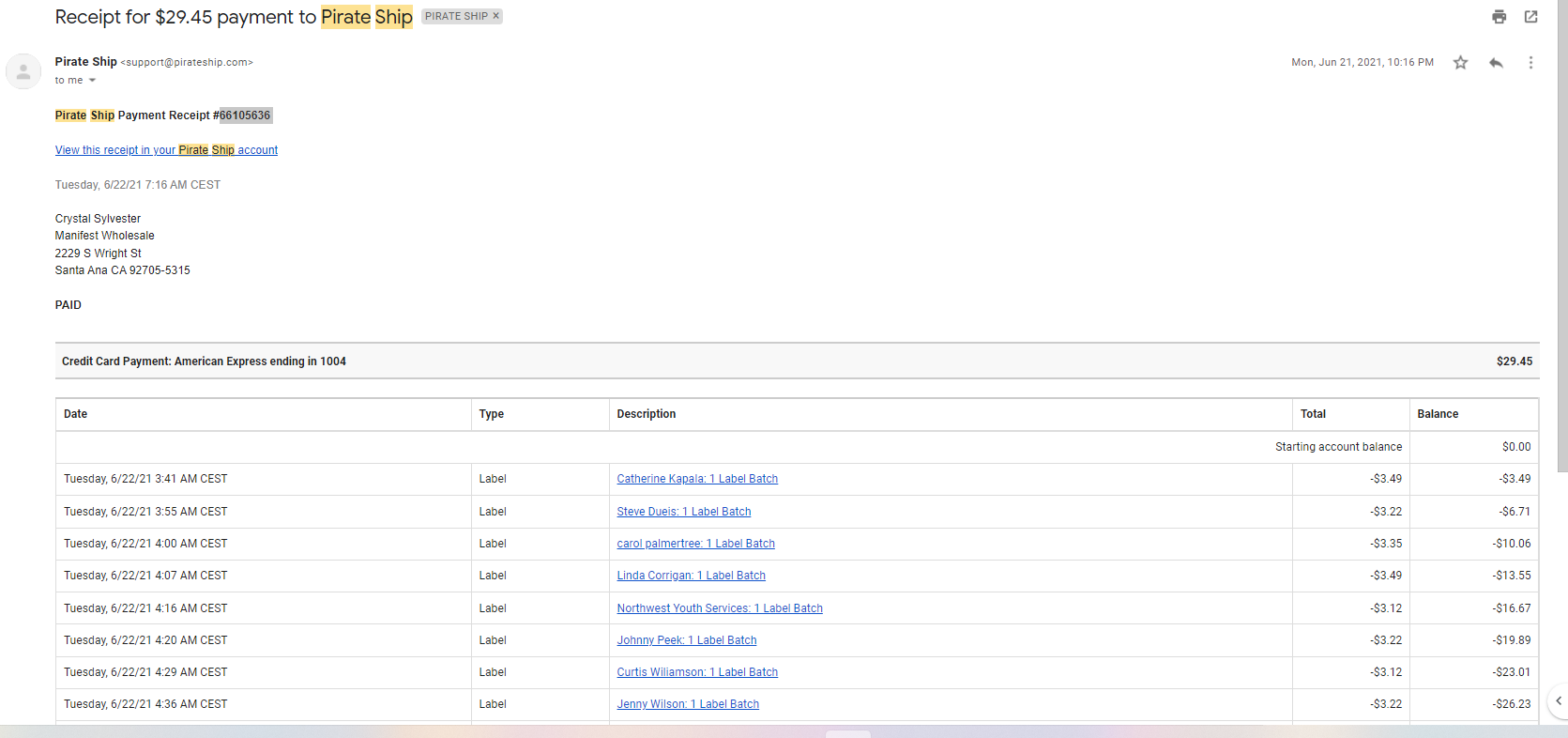
Task: Select receipt number 66105636
Action: [246, 115]
